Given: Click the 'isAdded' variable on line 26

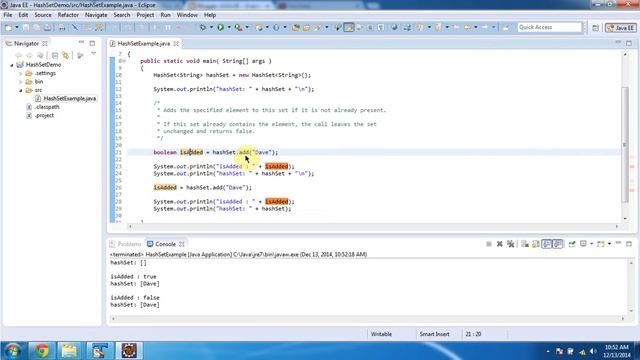Looking at the screenshot, I should (x=165, y=187).
